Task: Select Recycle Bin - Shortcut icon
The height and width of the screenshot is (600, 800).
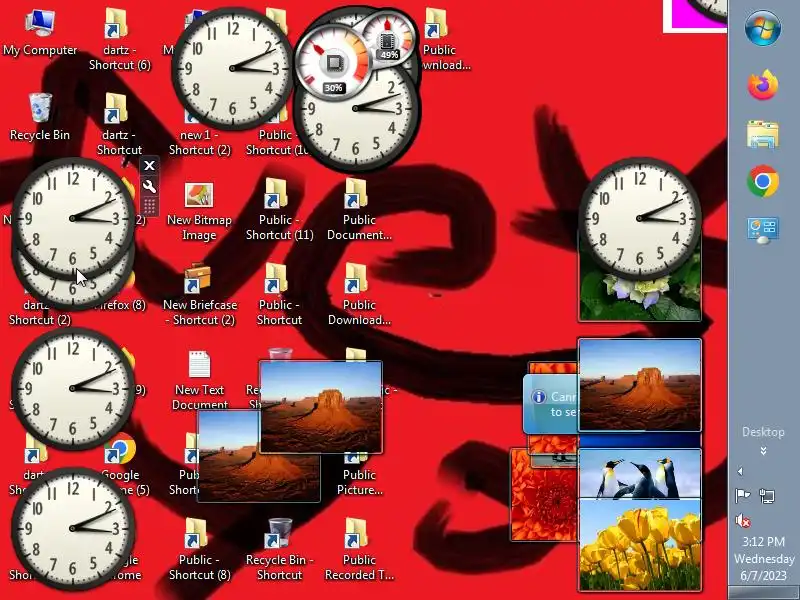Action: tap(279, 550)
